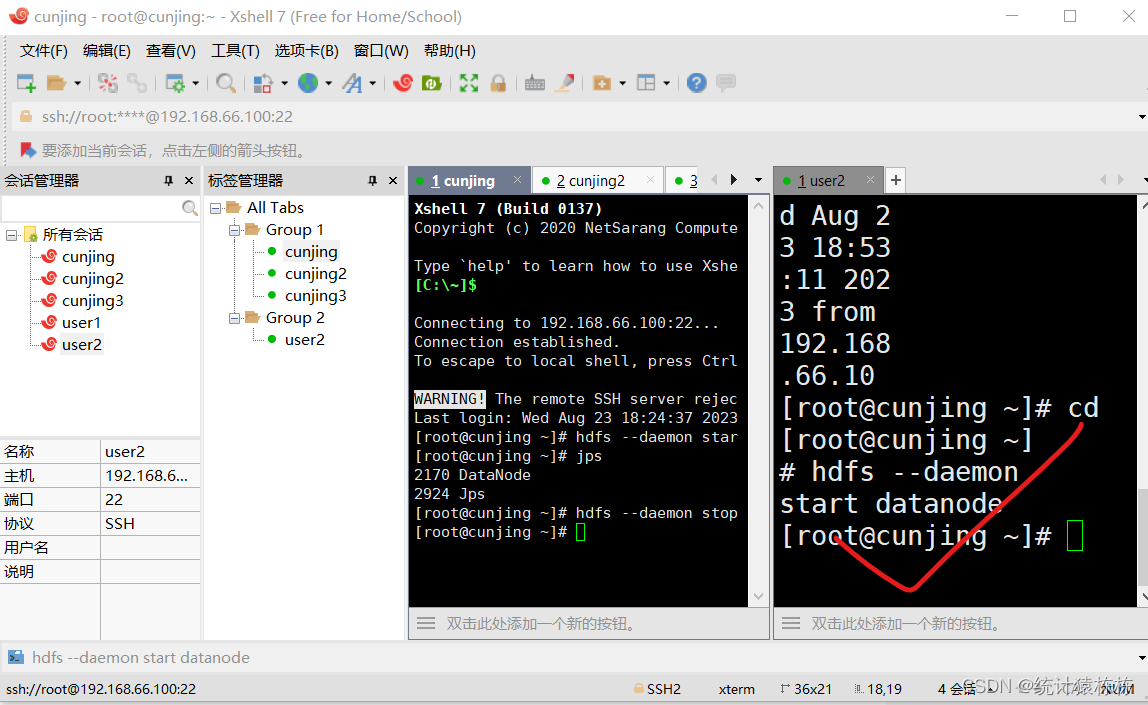This screenshot has height=705, width=1148.
Task: Click the highlight marker pen icon
Action: [564, 83]
